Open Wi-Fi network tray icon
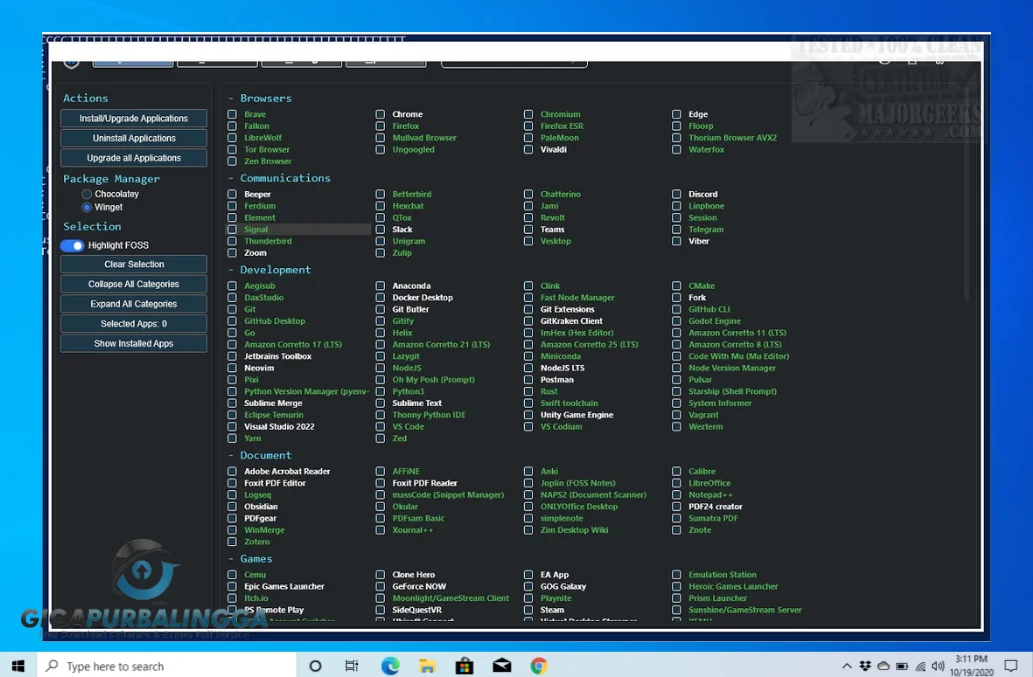The height and width of the screenshot is (677, 1033). 920,666
